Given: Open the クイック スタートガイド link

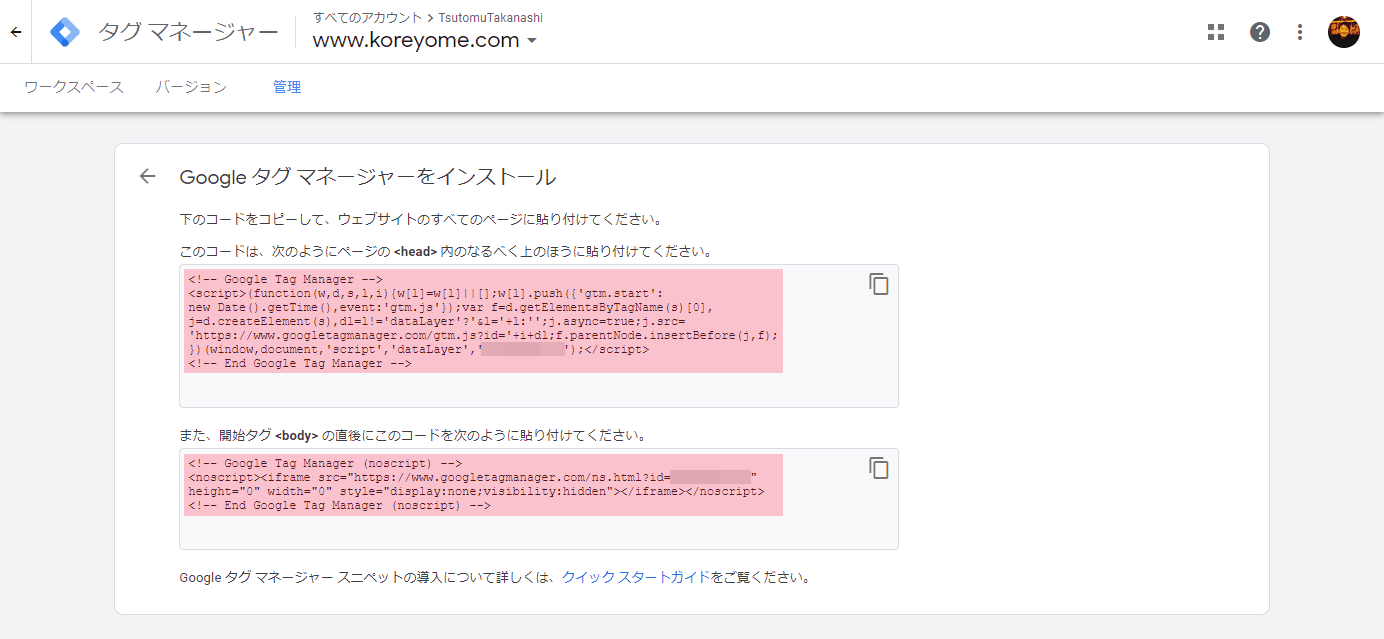Looking at the screenshot, I should coord(636,577).
